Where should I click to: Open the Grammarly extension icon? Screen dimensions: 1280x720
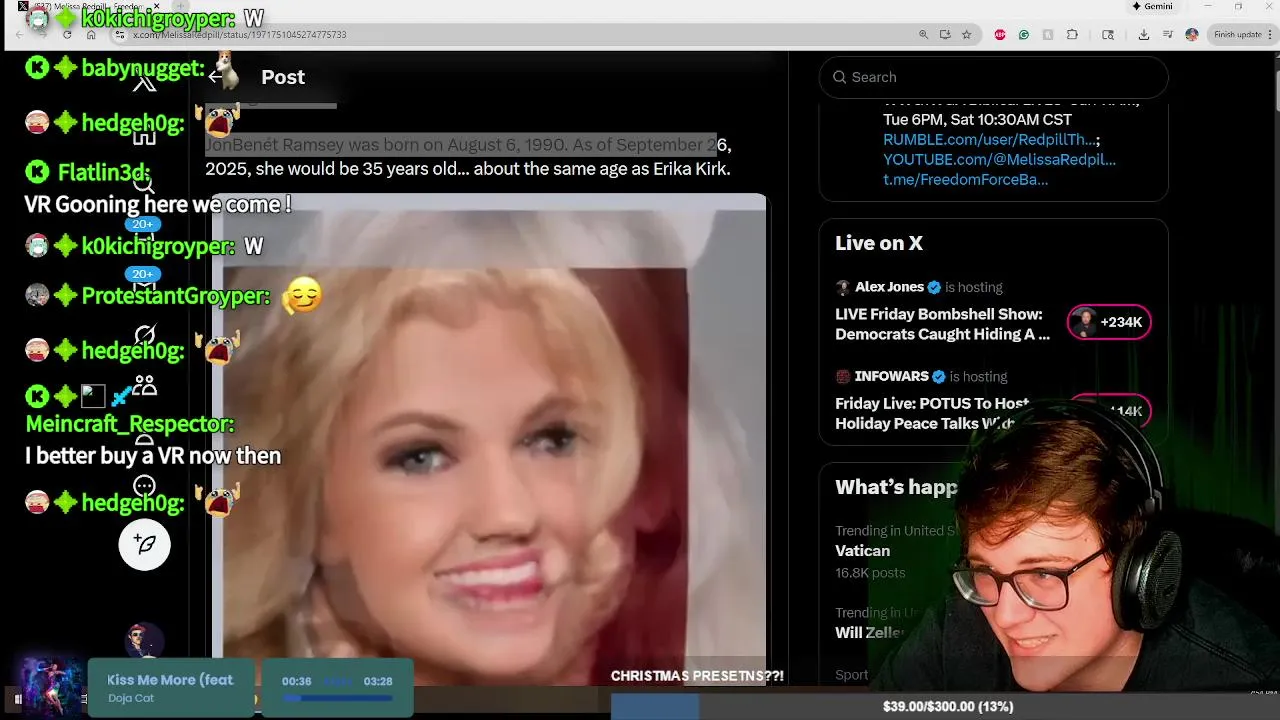pos(1024,34)
